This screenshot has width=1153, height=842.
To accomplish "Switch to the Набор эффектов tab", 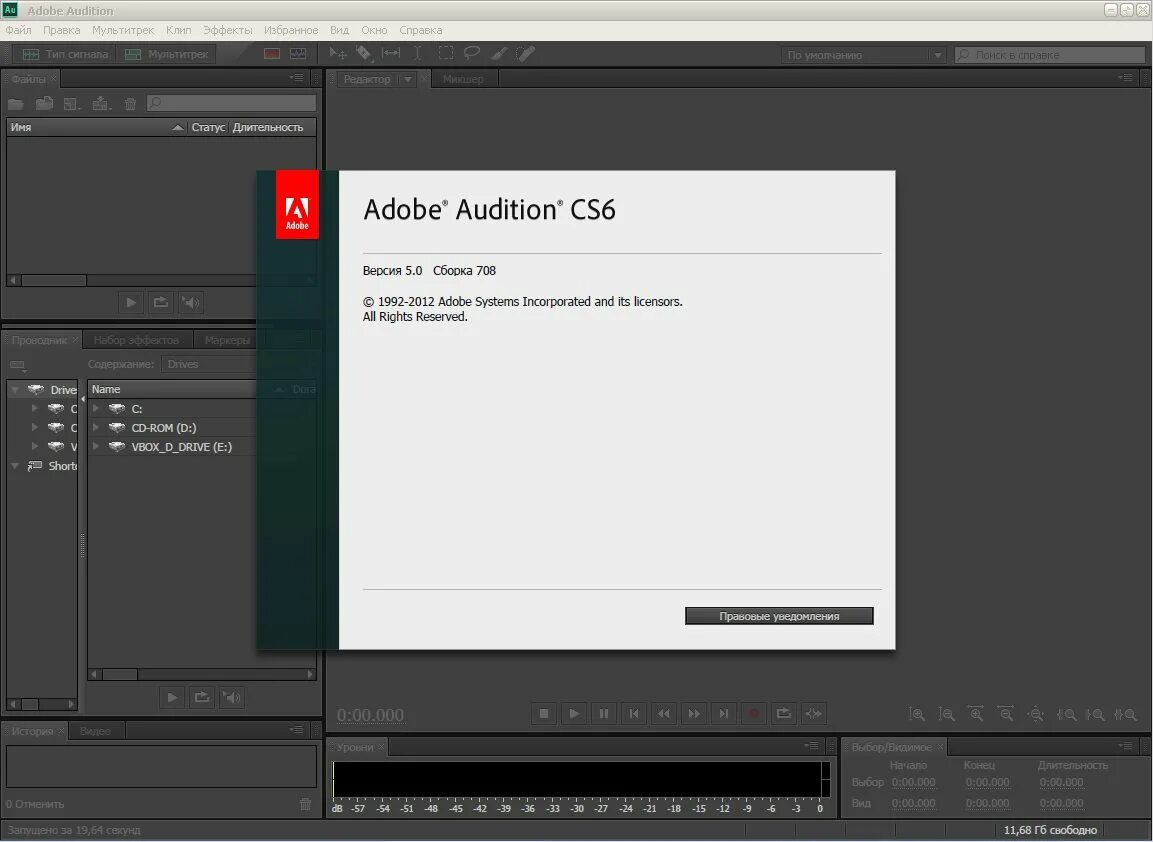I will coord(136,340).
